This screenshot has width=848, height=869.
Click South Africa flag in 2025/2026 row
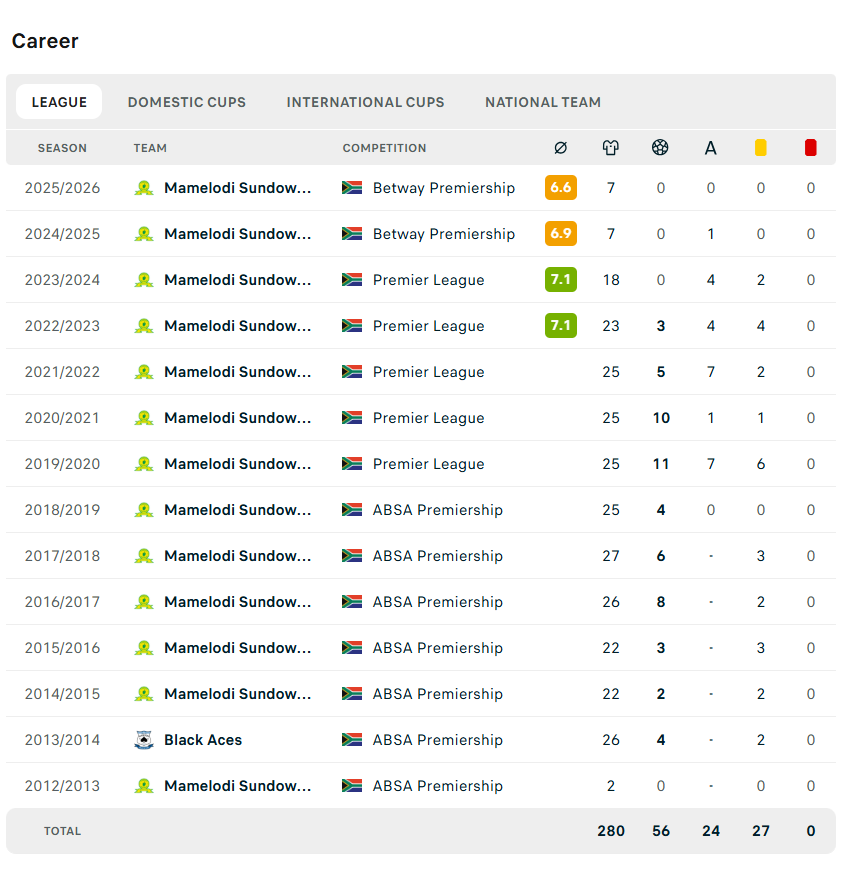[352, 188]
